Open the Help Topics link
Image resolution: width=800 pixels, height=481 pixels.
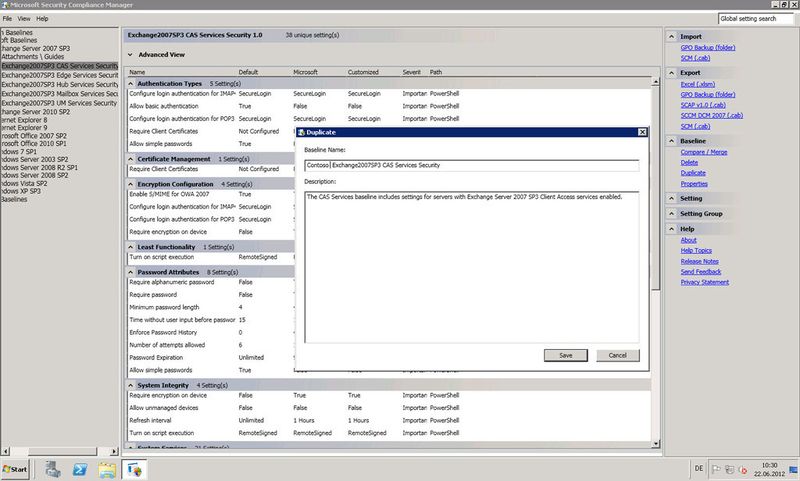click(696, 250)
